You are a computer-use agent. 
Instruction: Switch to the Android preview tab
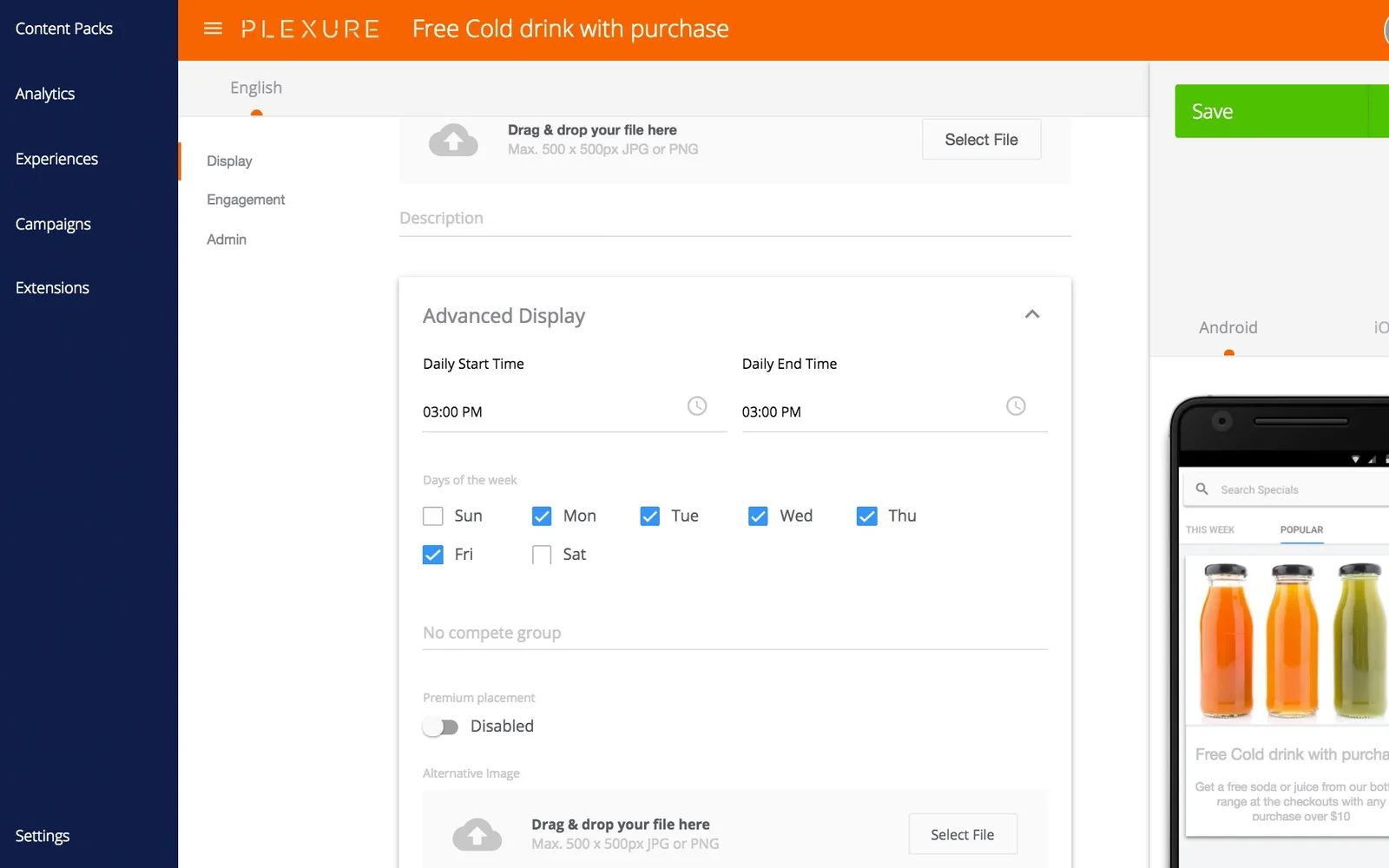[x=1228, y=327]
